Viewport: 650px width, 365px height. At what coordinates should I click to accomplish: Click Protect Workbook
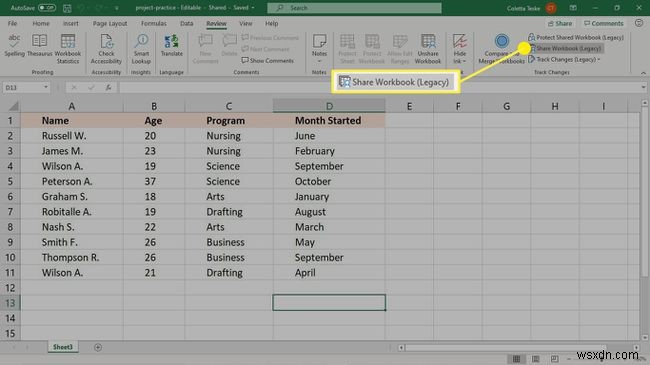pos(372,49)
